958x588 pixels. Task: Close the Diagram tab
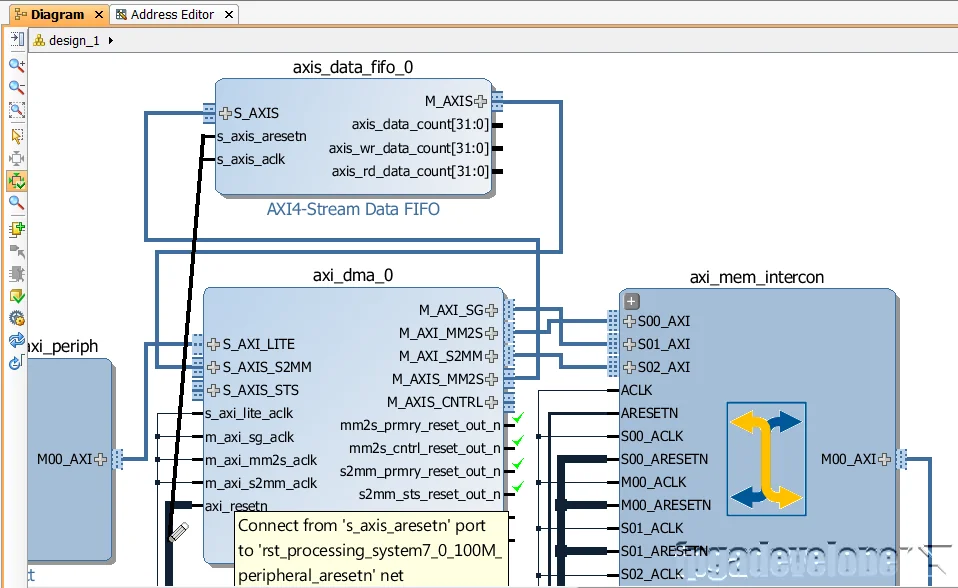click(98, 14)
